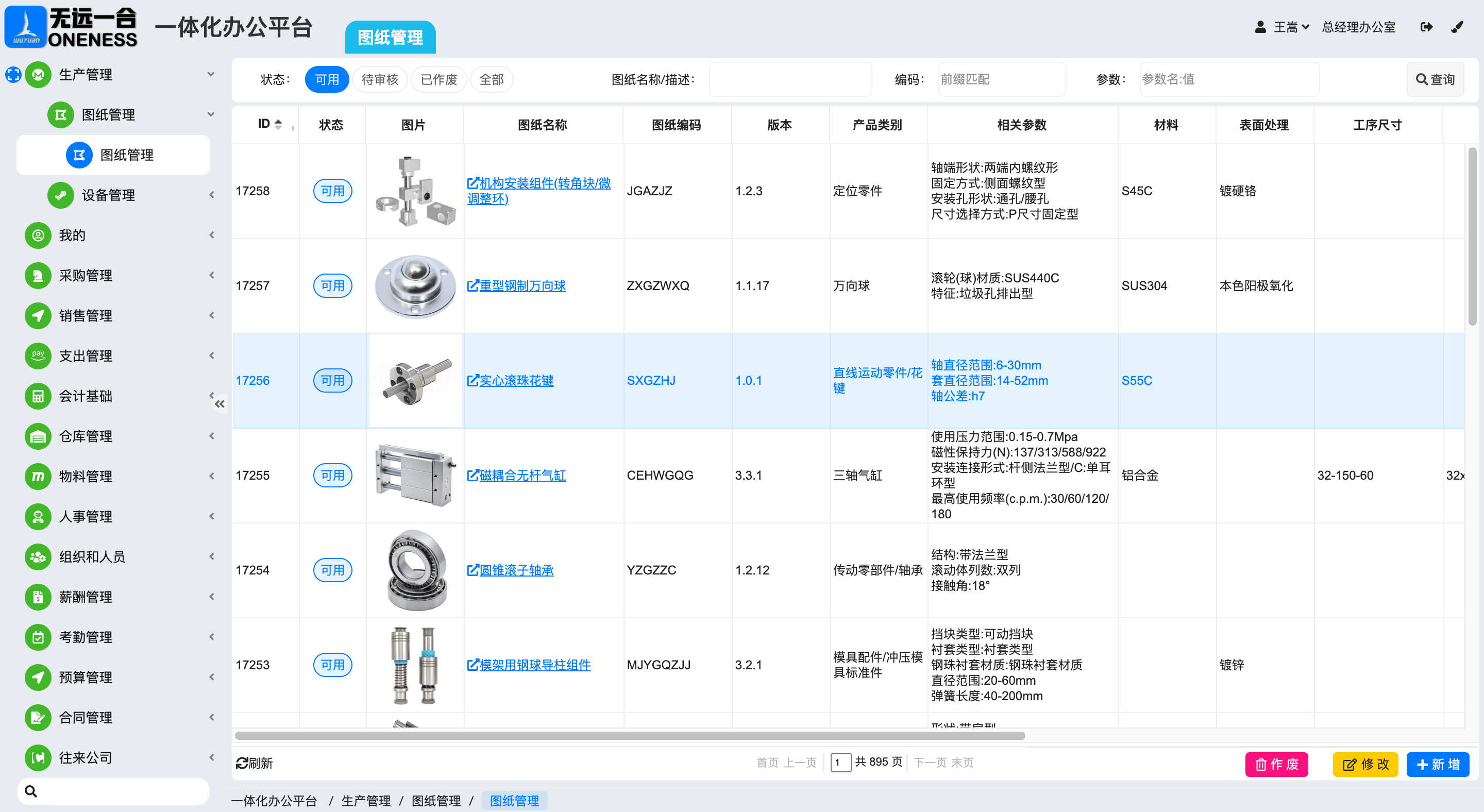
Task: Select the 已作废 status filter
Action: point(439,79)
